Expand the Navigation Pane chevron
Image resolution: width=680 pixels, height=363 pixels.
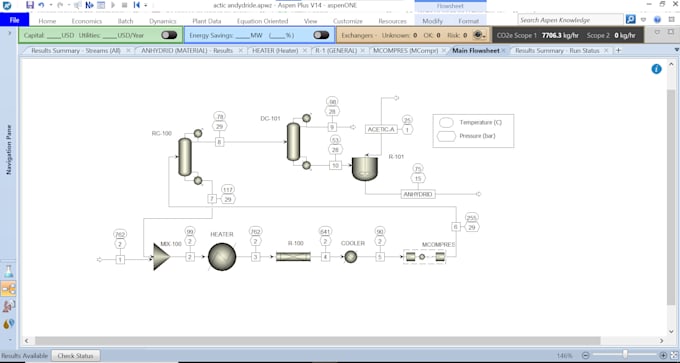[10, 33]
